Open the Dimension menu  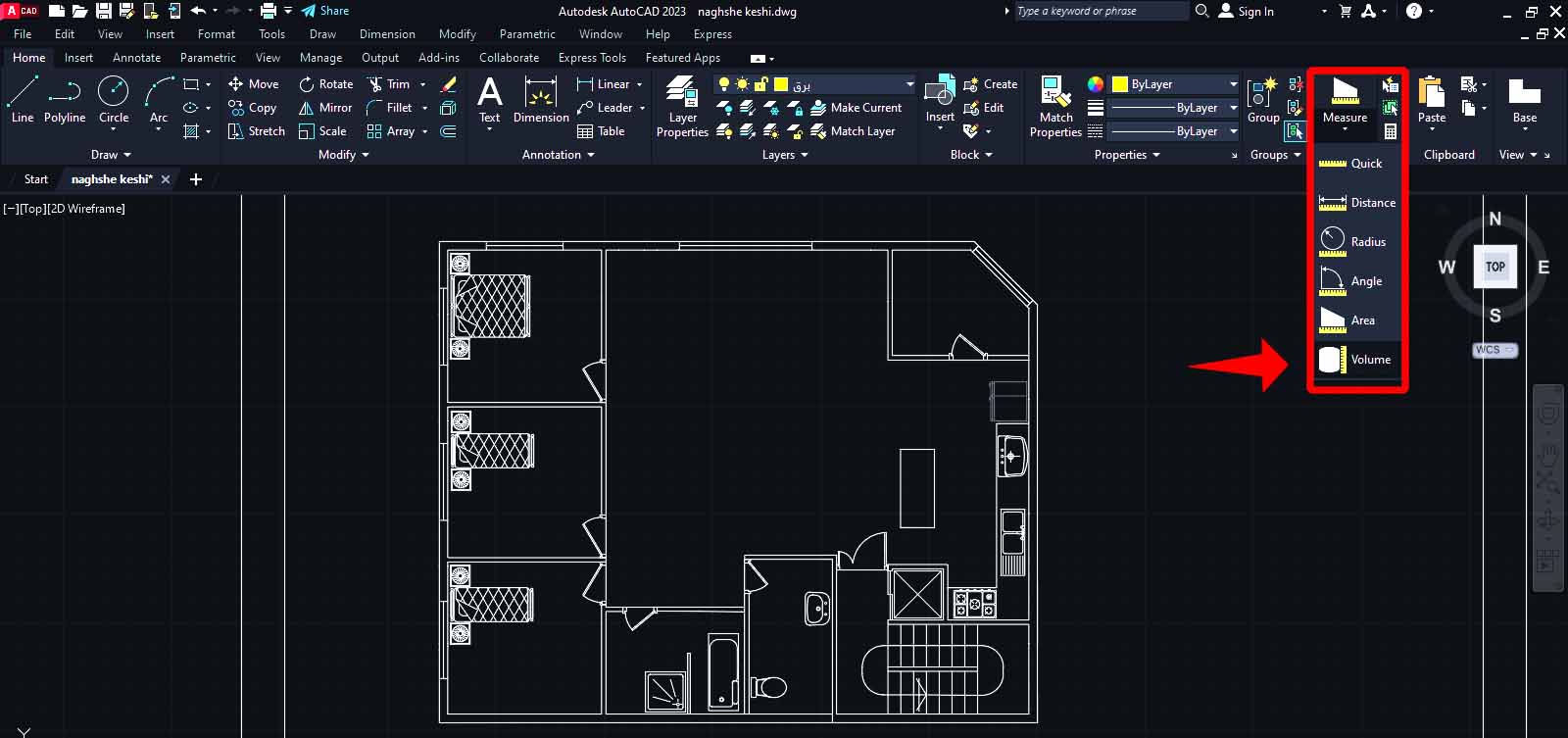click(387, 34)
